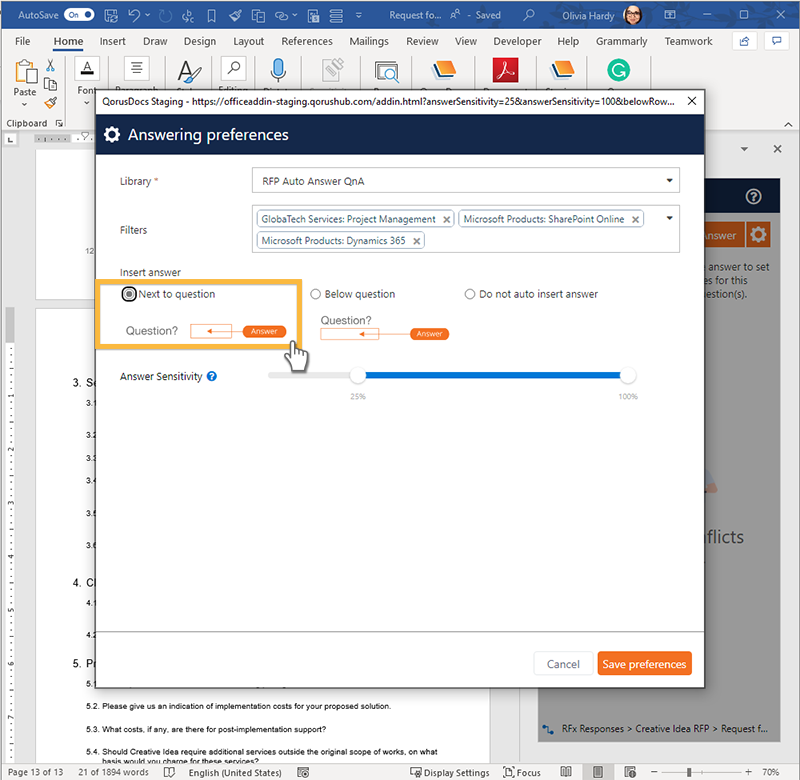Select the 'Below question' radio button
The width and height of the screenshot is (800, 780).
[316, 294]
